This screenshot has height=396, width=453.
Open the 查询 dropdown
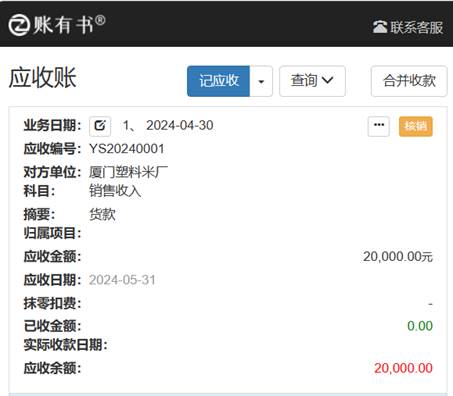coord(312,81)
